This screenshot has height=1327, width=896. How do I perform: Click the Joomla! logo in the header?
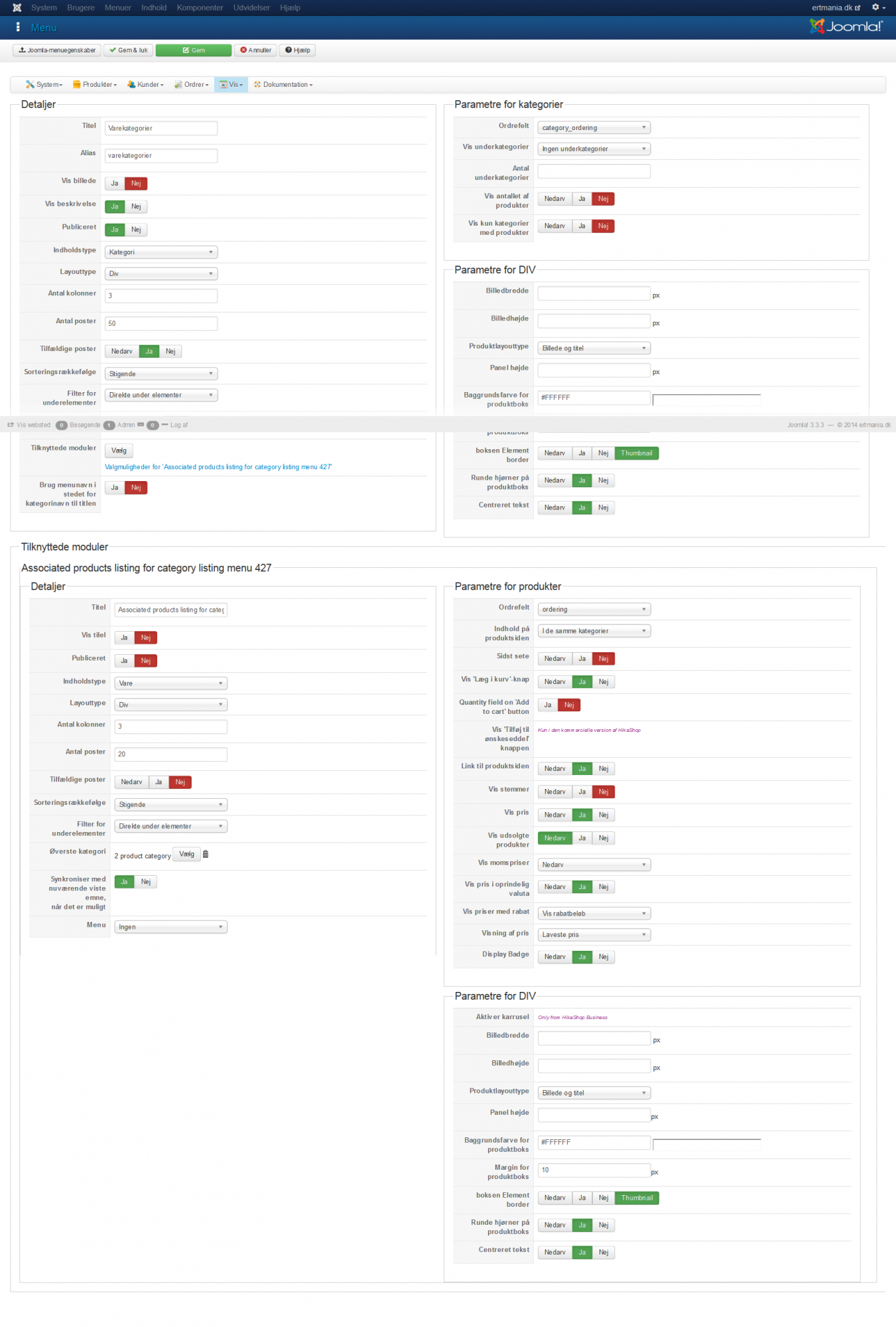click(x=846, y=27)
